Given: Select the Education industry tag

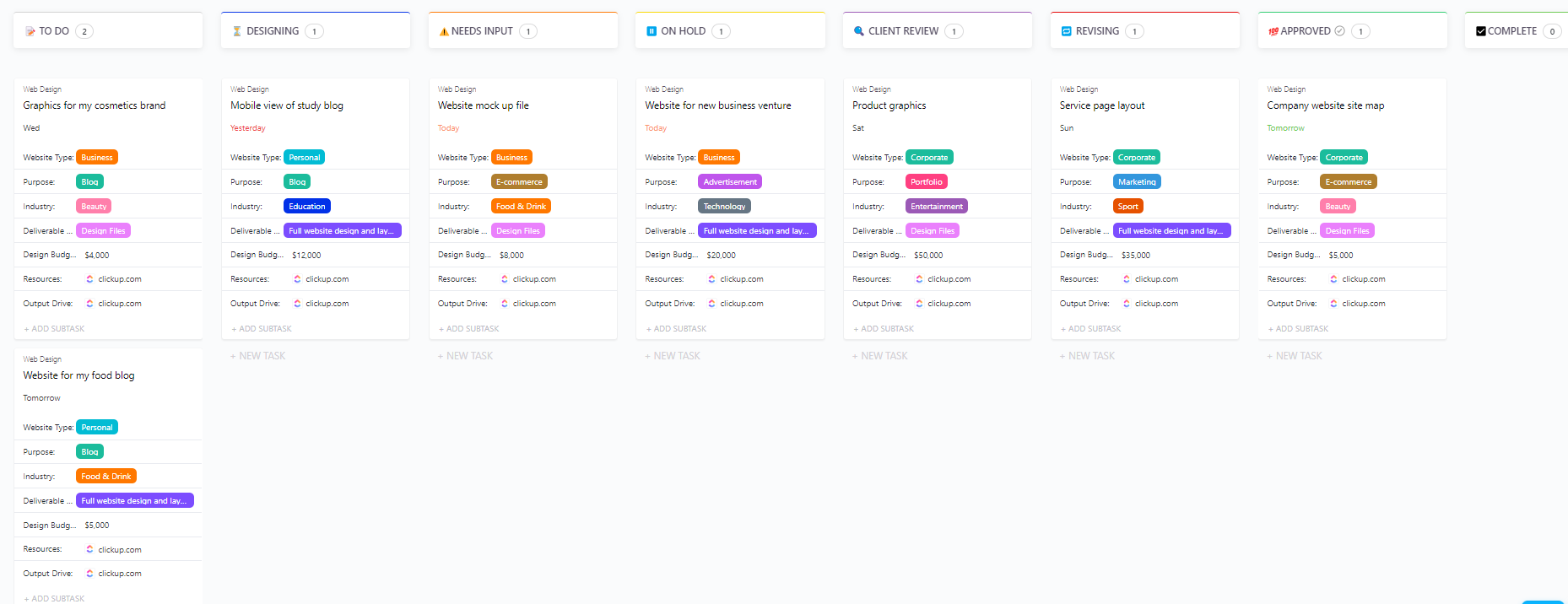Looking at the screenshot, I should [307, 207].
